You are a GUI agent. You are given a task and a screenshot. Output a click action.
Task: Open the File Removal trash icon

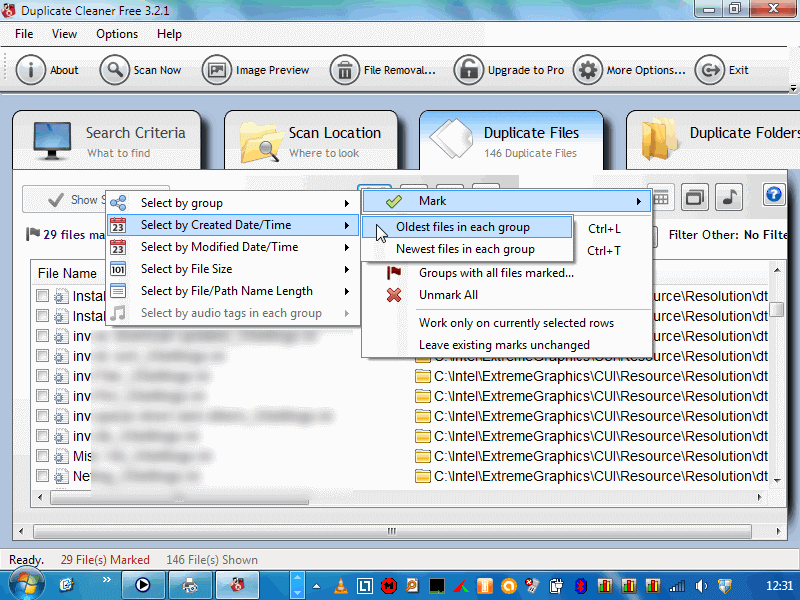coord(345,70)
